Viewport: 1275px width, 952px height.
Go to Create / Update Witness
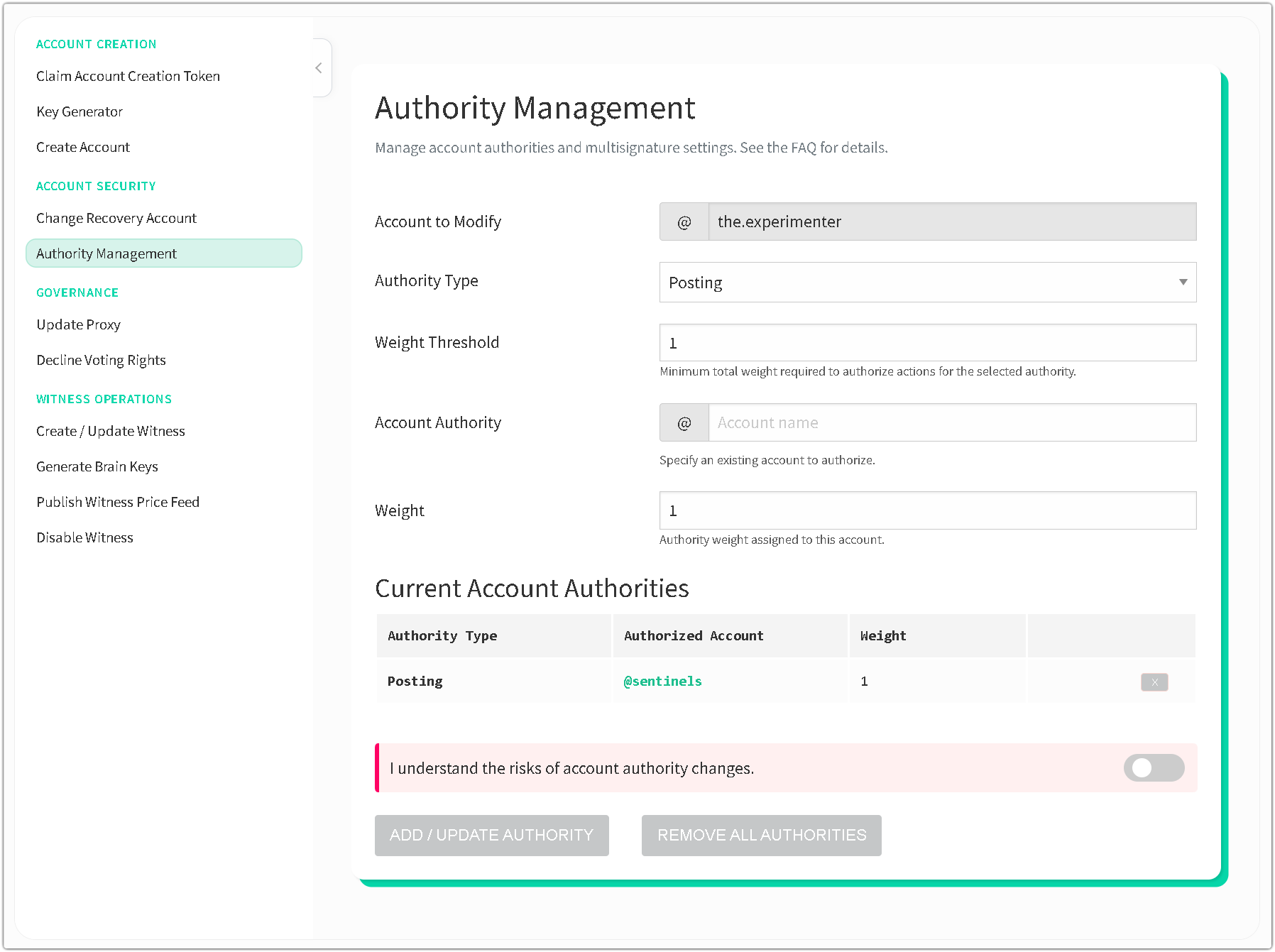click(111, 431)
